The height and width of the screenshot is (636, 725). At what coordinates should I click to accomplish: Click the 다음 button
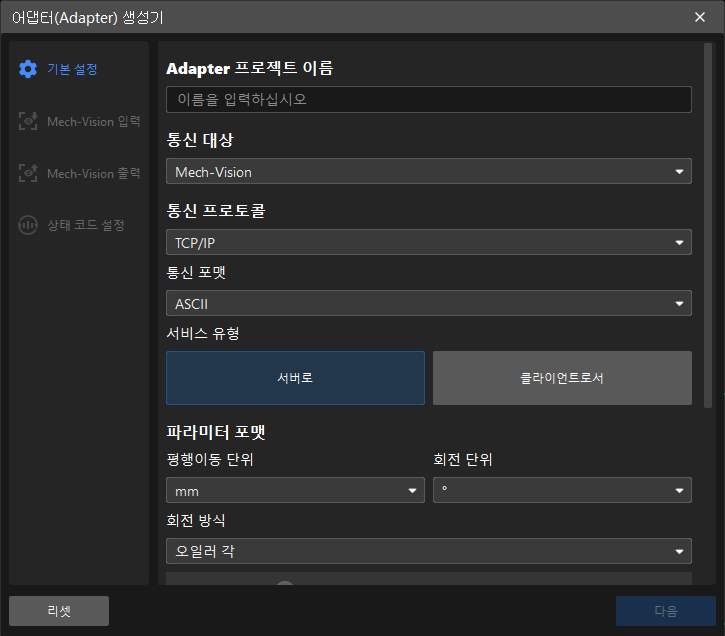(x=666, y=611)
